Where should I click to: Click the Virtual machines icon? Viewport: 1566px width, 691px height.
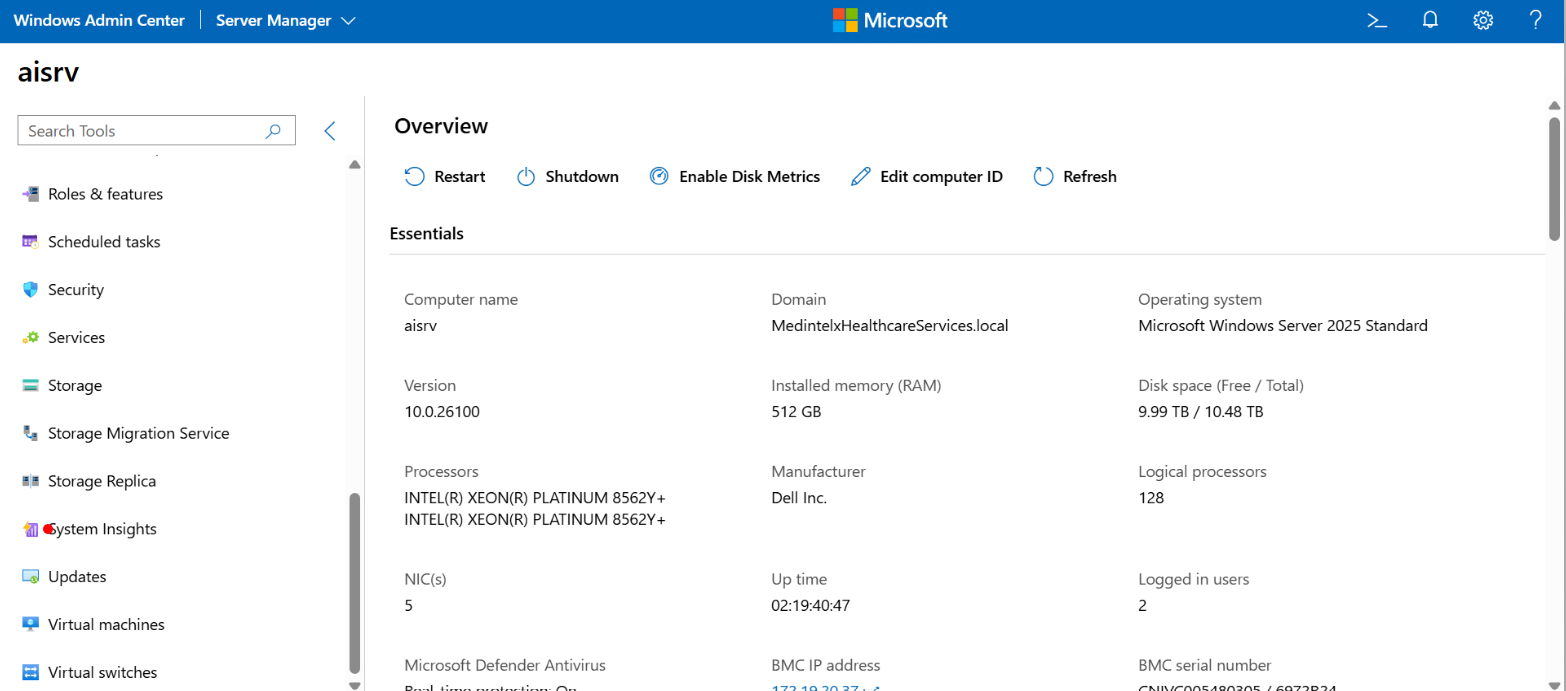[30, 625]
